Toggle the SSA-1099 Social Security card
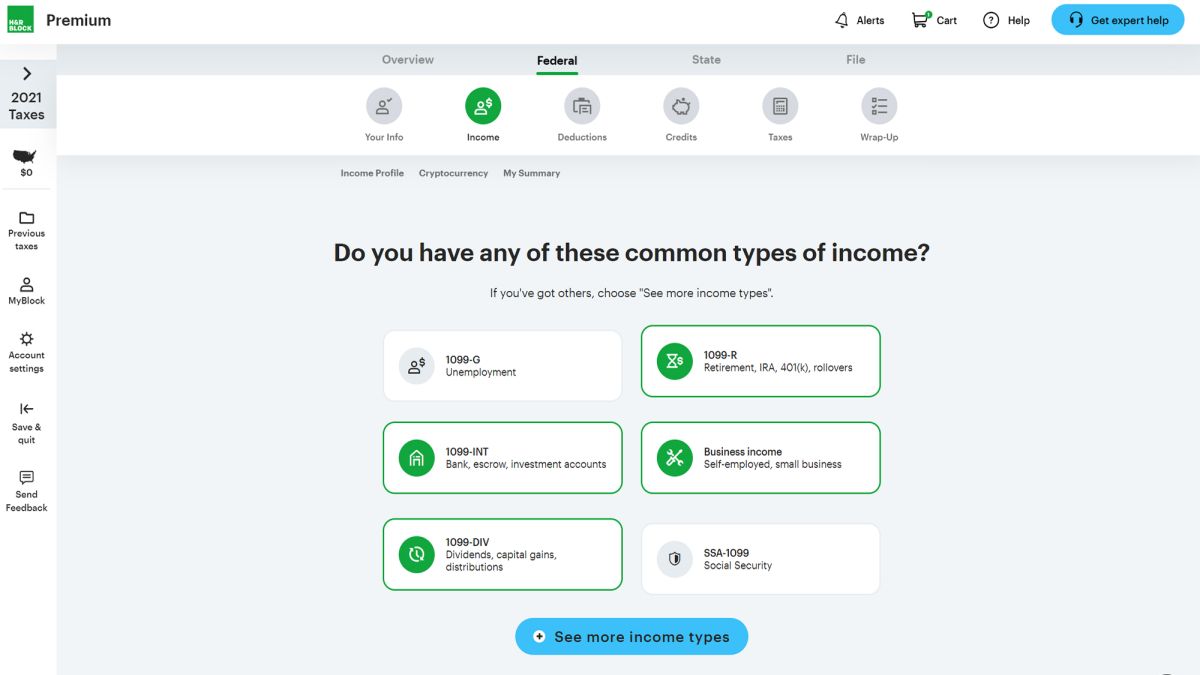 [x=760, y=559]
